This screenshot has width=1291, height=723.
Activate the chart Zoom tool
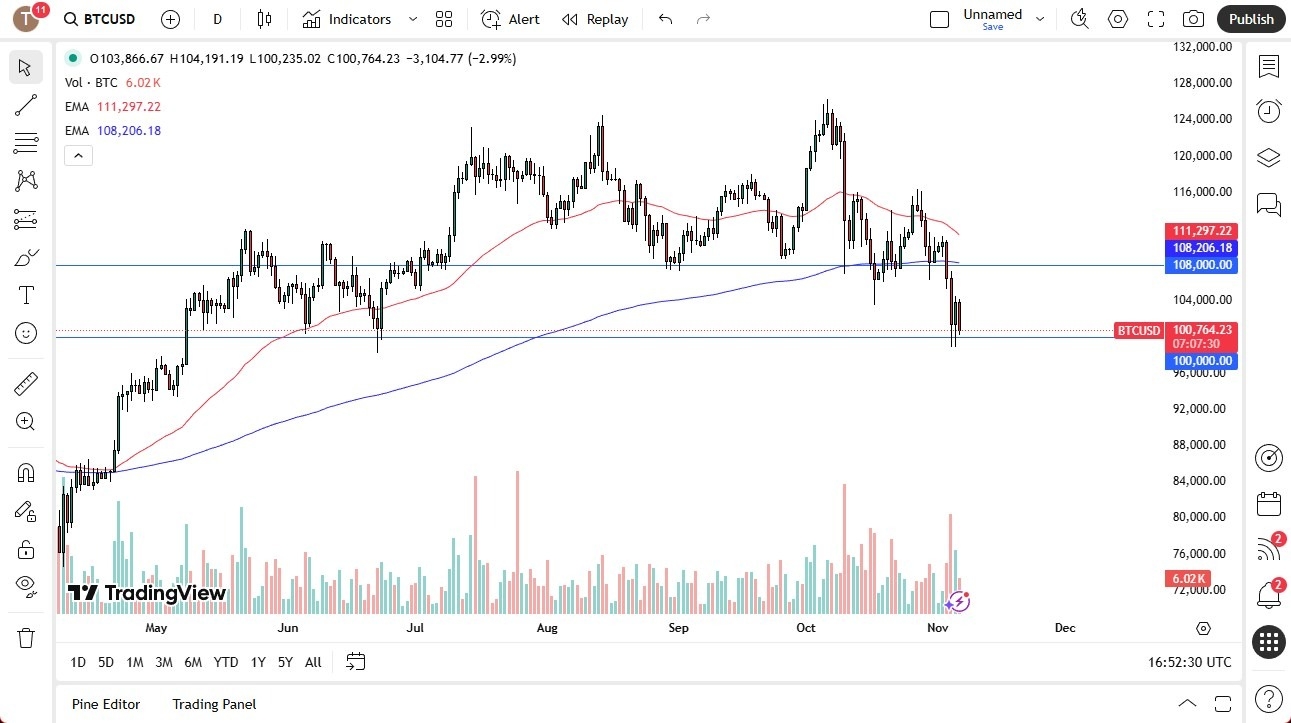(x=26, y=420)
